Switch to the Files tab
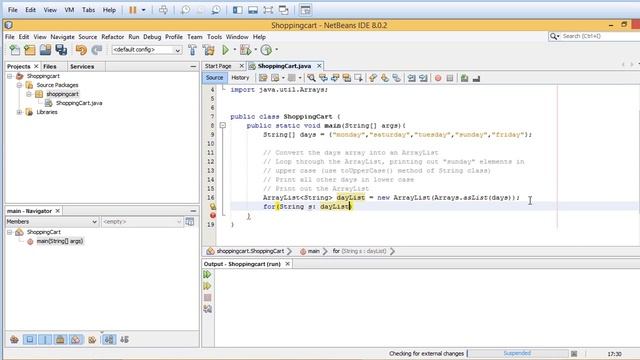Screen dimensions: 640x360 pyautogui.click(x=50, y=66)
